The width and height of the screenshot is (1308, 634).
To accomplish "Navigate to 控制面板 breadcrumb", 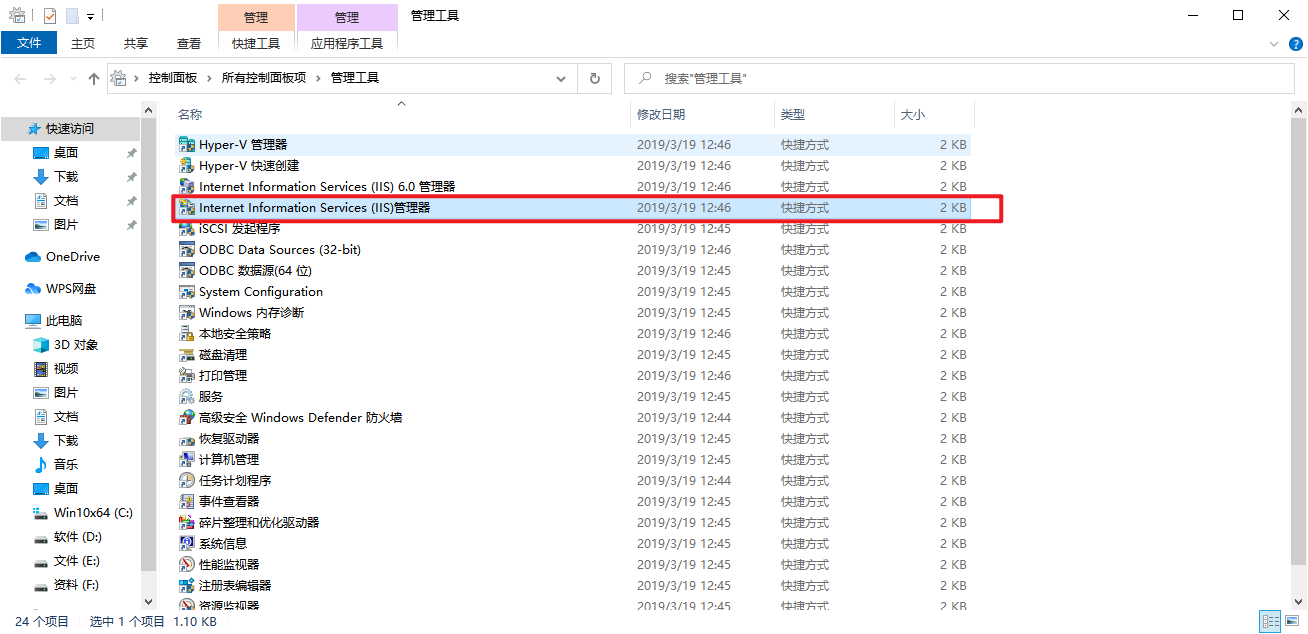I will click(x=173, y=78).
